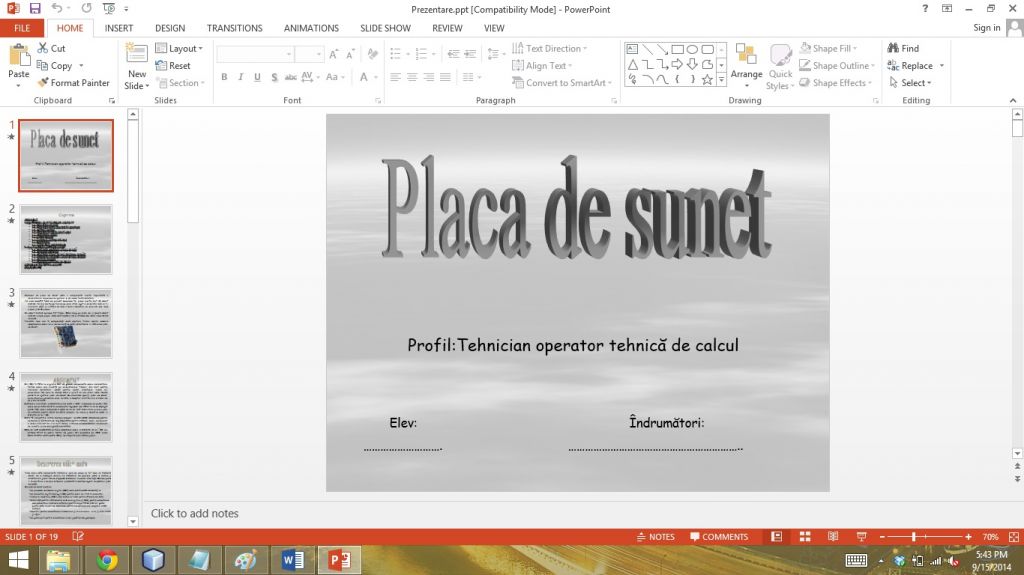This screenshot has width=1024, height=575.
Task: Fit slide to current window icon
Action: click(x=1012, y=537)
